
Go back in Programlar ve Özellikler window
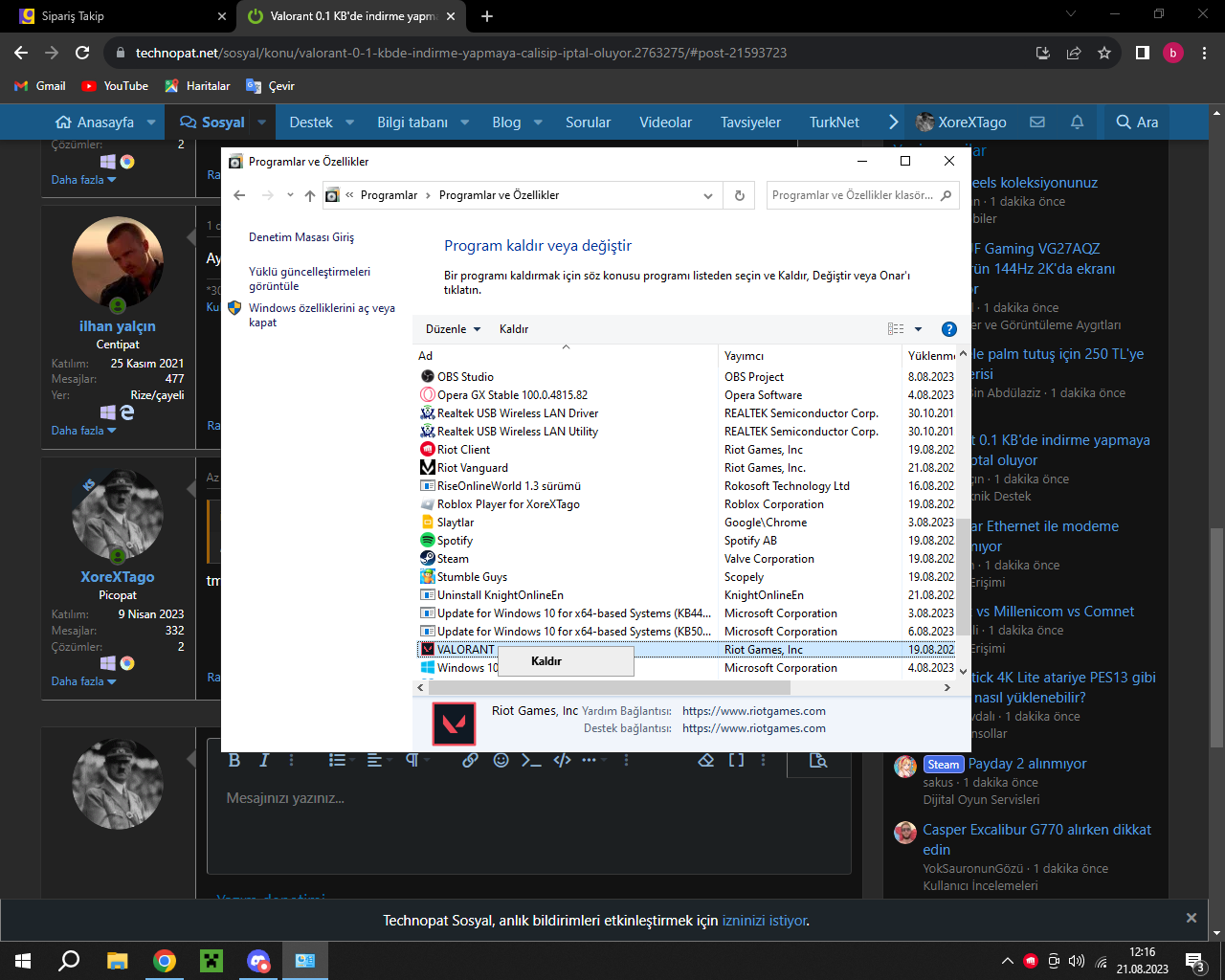[x=239, y=195]
